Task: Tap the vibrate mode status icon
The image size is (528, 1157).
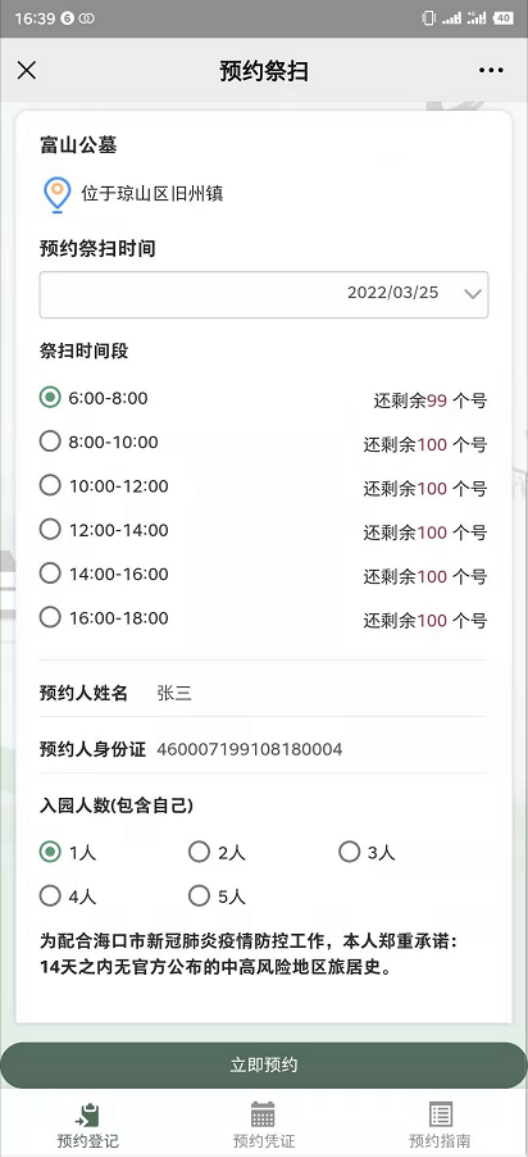Action: coord(428,18)
